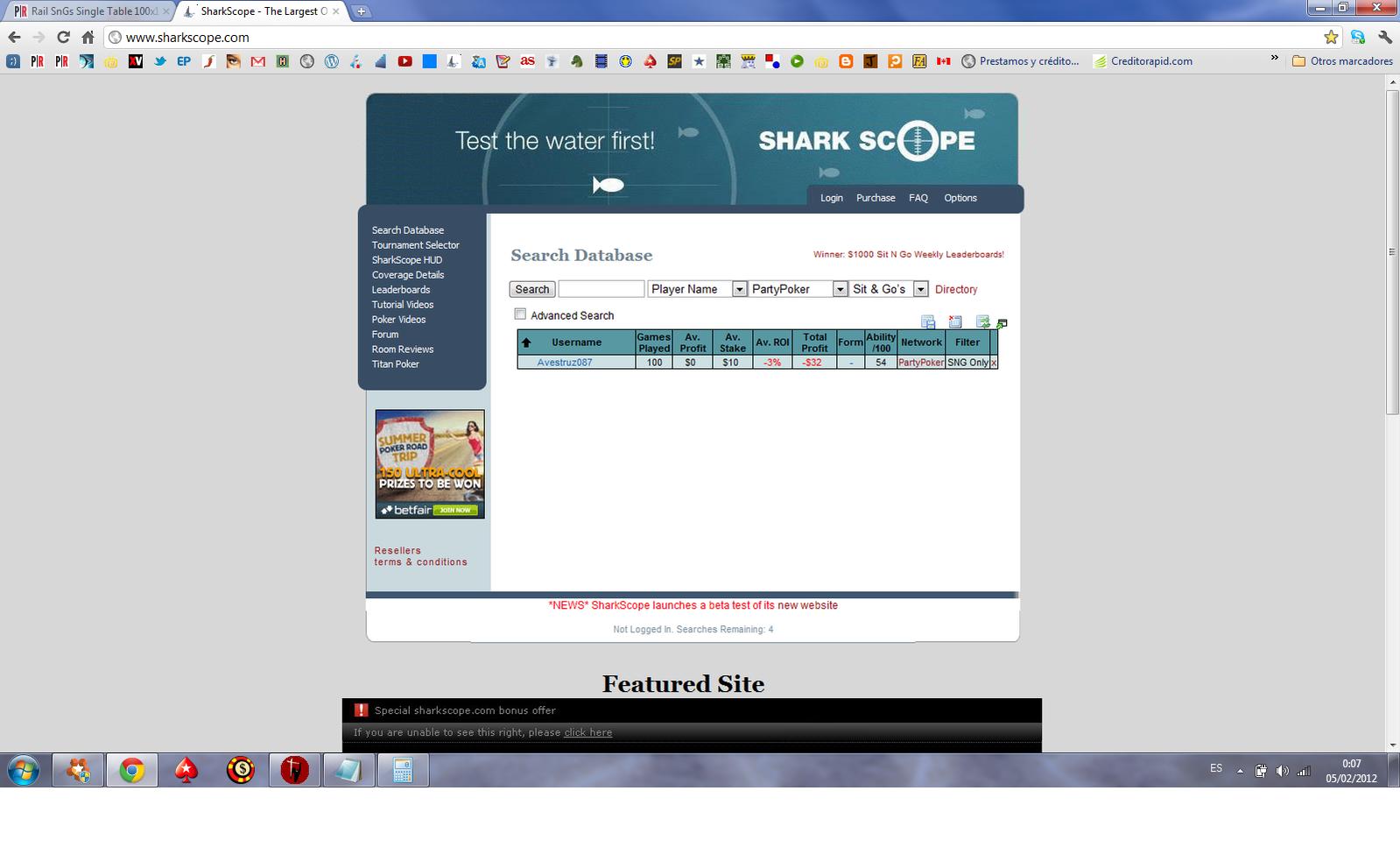The height and width of the screenshot is (847, 1400).
Task: Open a new browser tab
Action: pos(361,11)
